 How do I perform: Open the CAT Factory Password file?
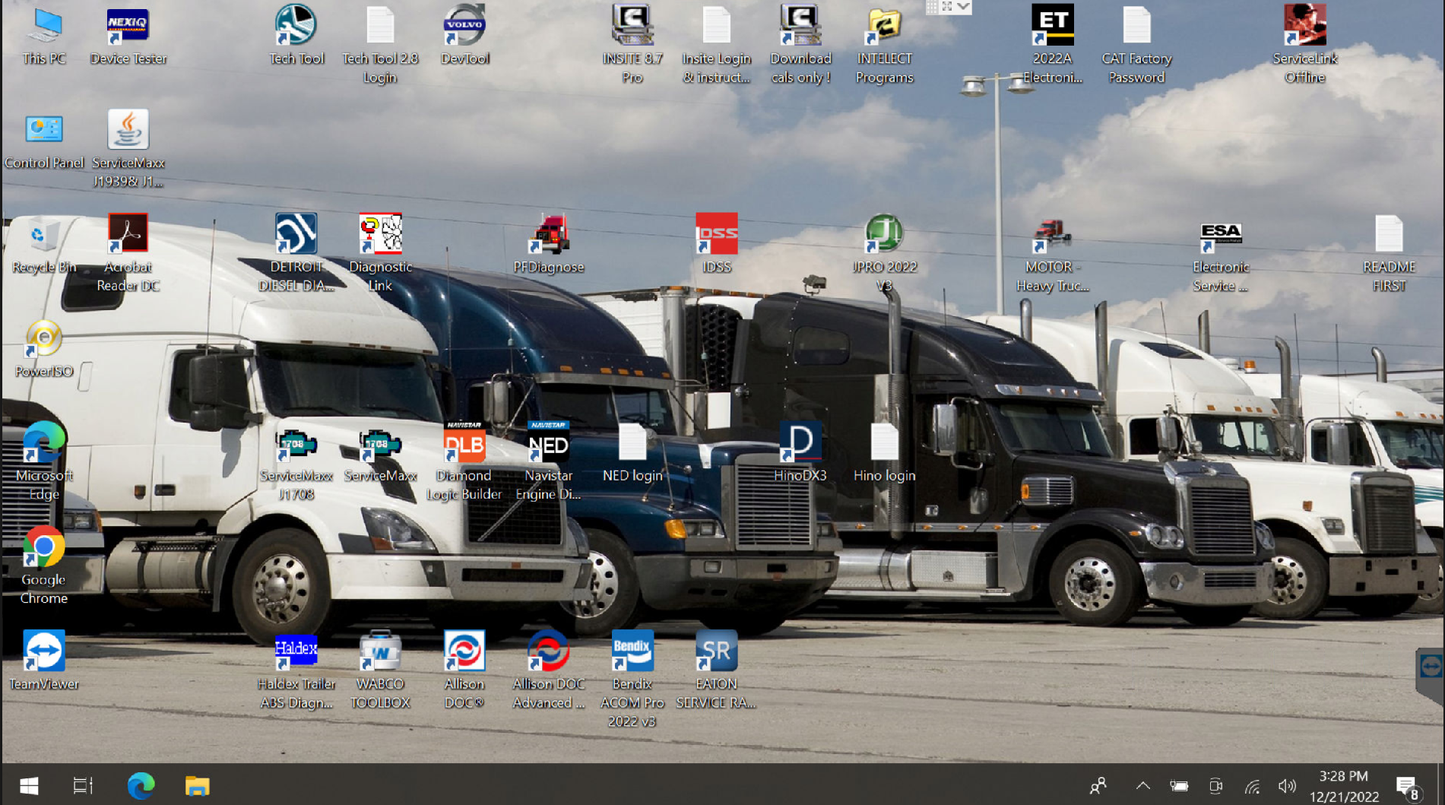pos(1136,45)
